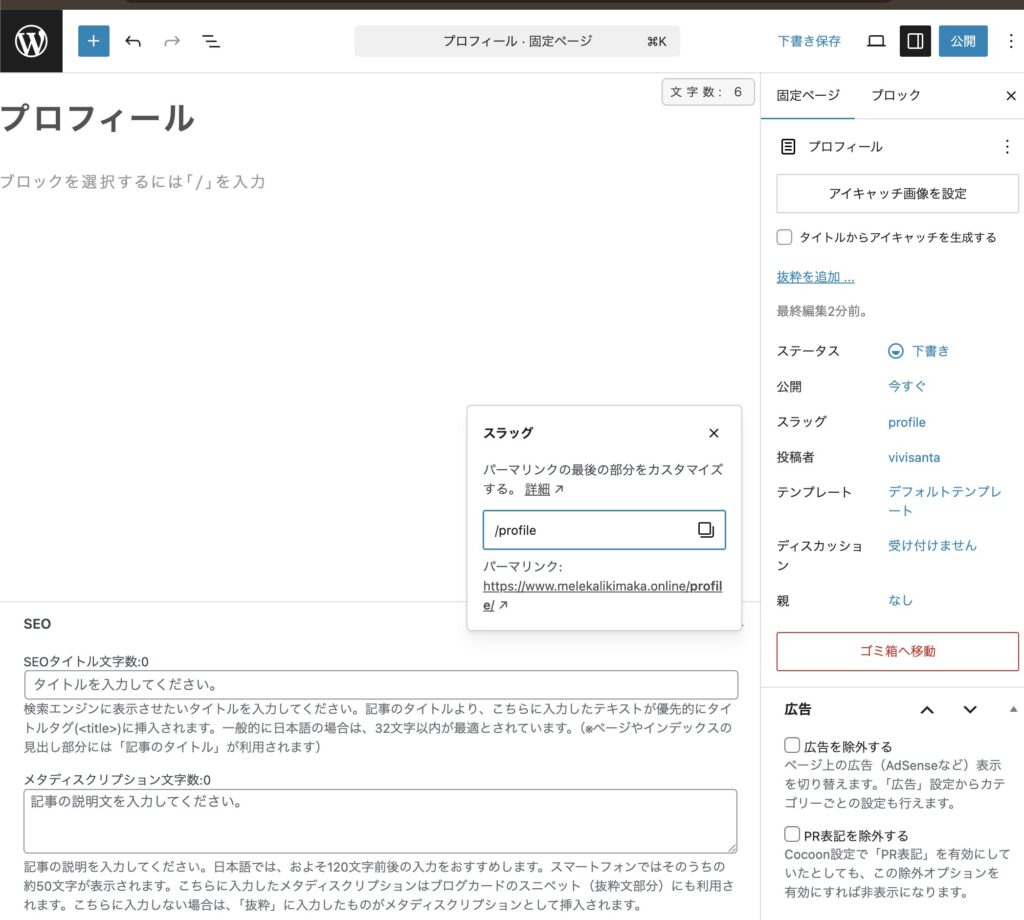The height and width of the screenshot is (920, 1024).
Task: Copy the slug with the copy icon
Action: 706,530
